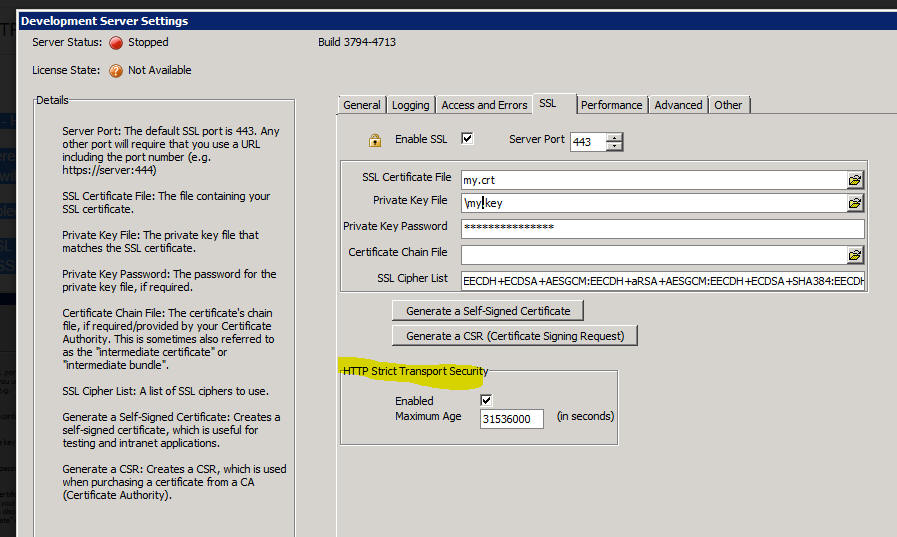Focus the SSL Certificate File field

[x=654, y=180]
